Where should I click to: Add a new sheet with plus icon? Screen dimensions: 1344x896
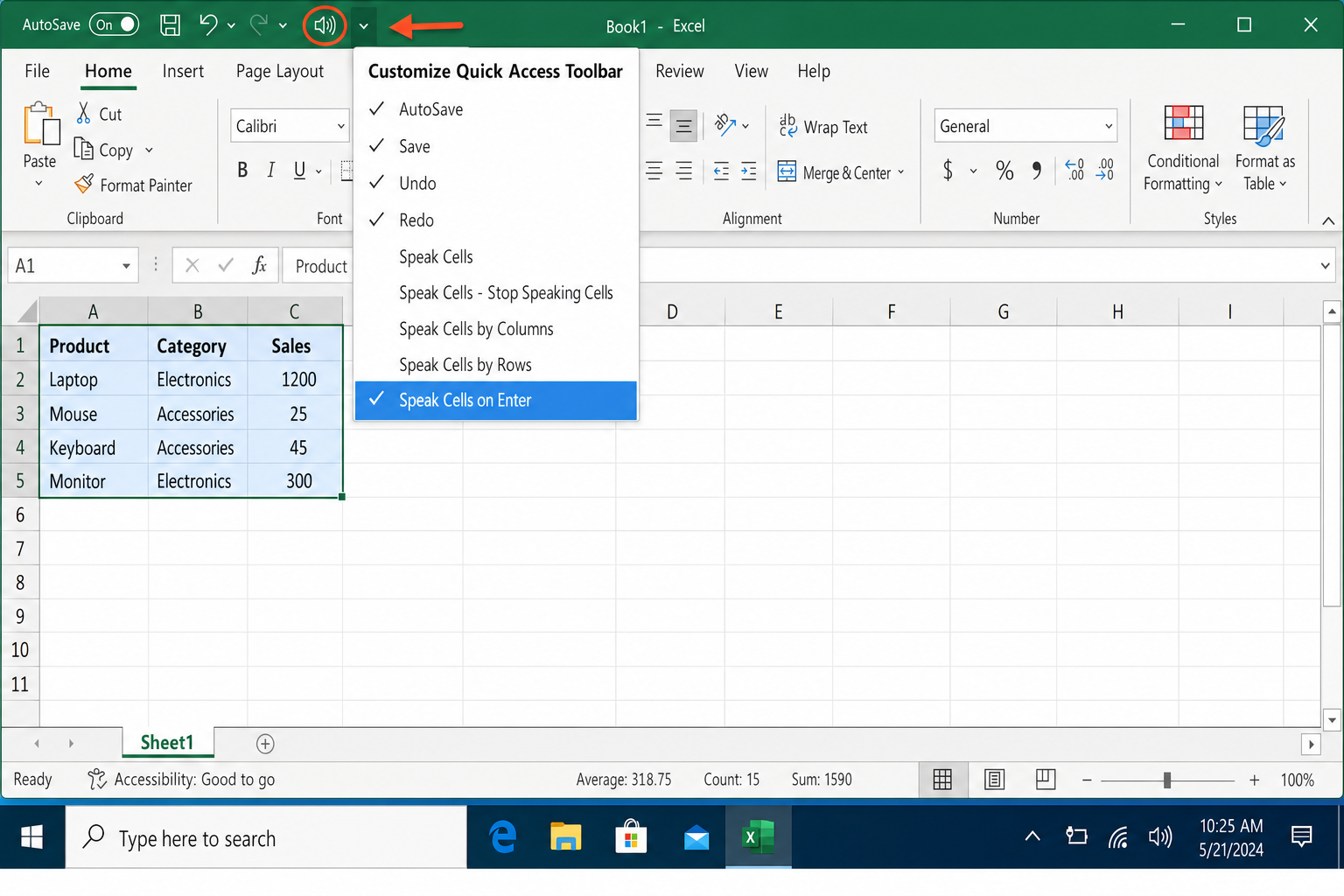pos(265,744)
